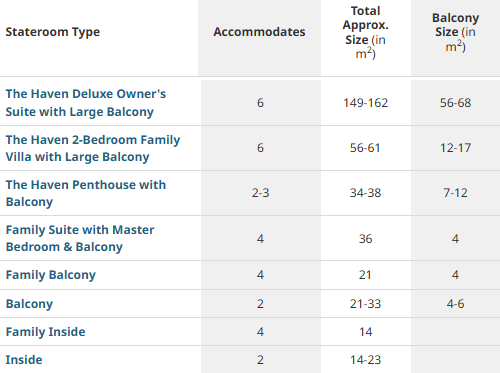Open the Balcony stateroom link

[x=29, y=304]
